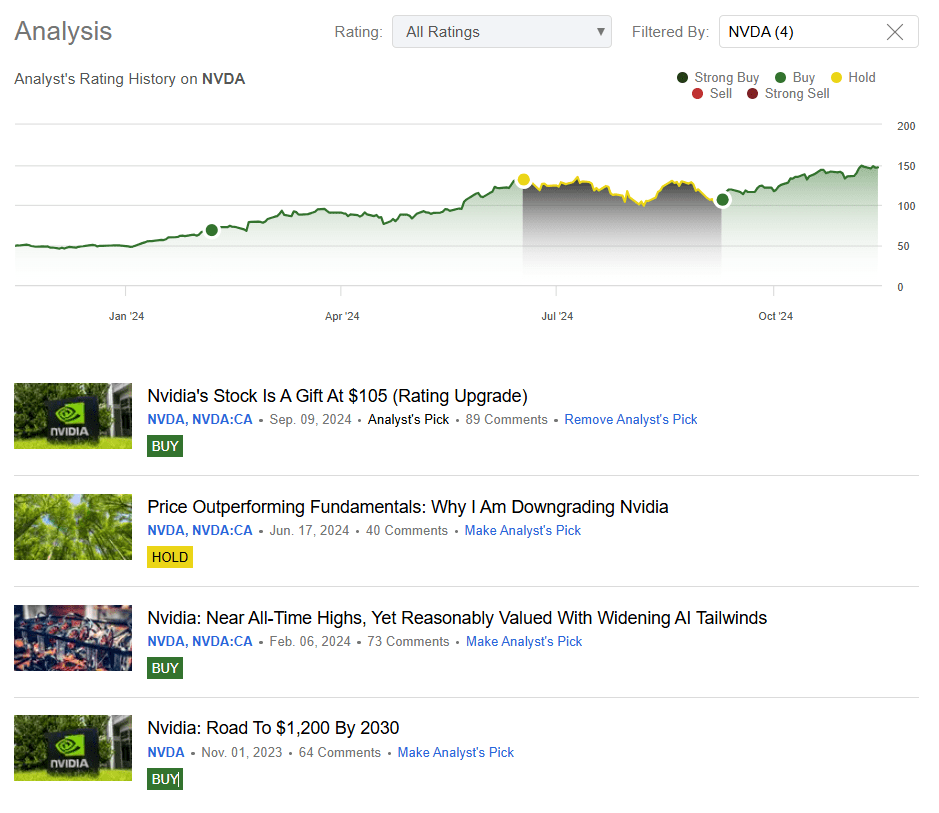Click the February Buy marker on chart
The image size is (939, 813).
click(211, 230)
